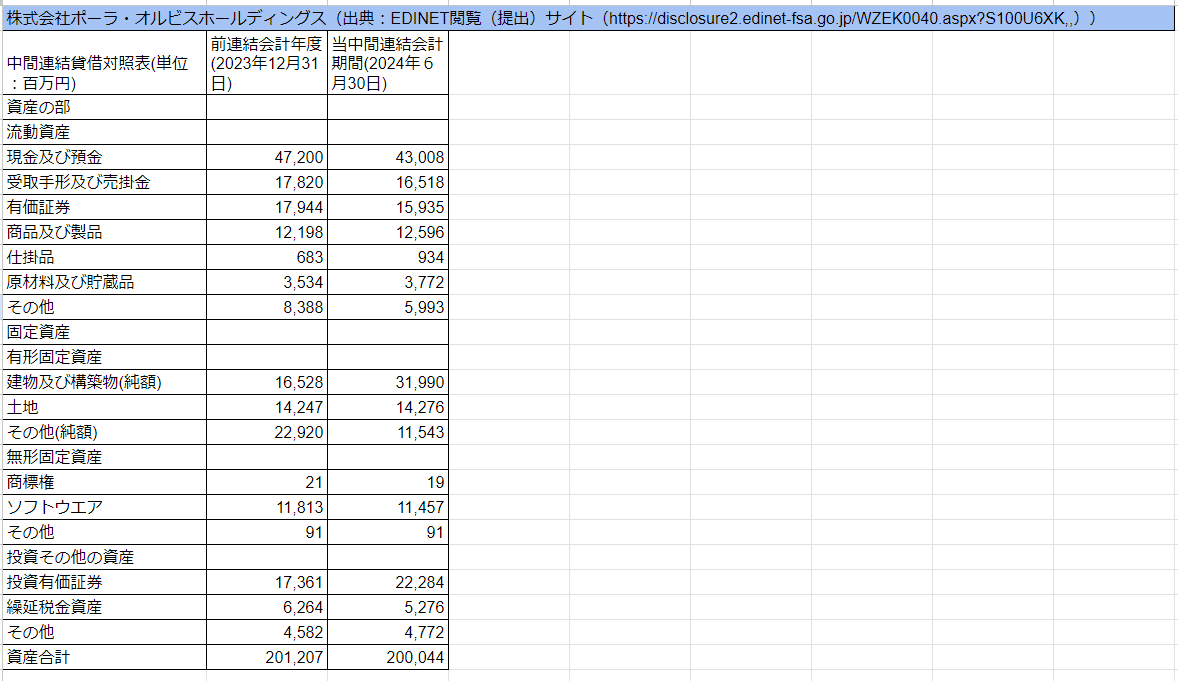Image resolution: width=1178 pixels, height=681 pixels.
Task: Click the 有形固定資産 row label
Action: pos(104,357)
